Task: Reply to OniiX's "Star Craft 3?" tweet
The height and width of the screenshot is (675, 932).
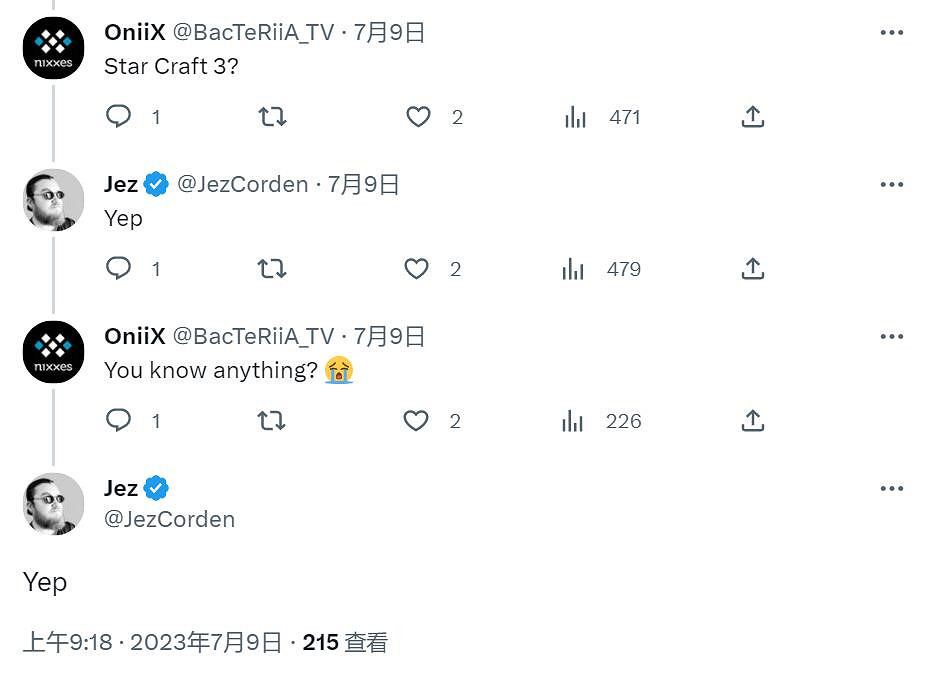Action: (119, 116)
